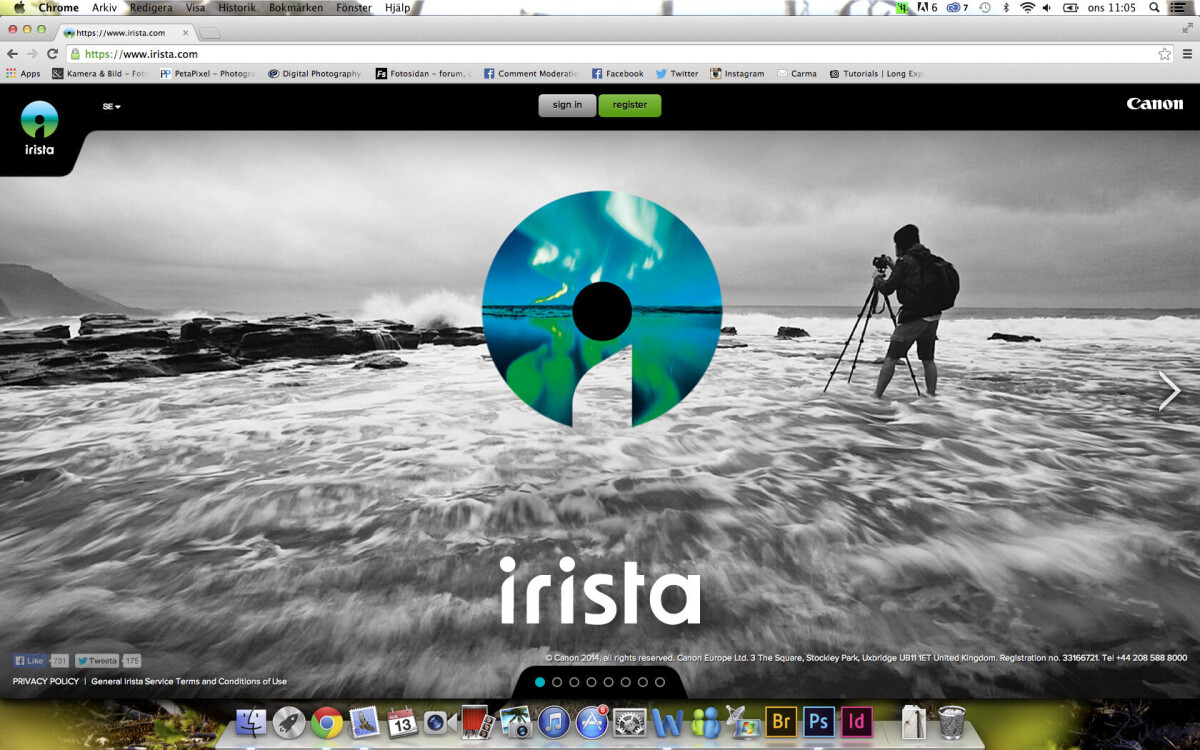
Task: Open the Fönster menu
Action: coord(353,8)
